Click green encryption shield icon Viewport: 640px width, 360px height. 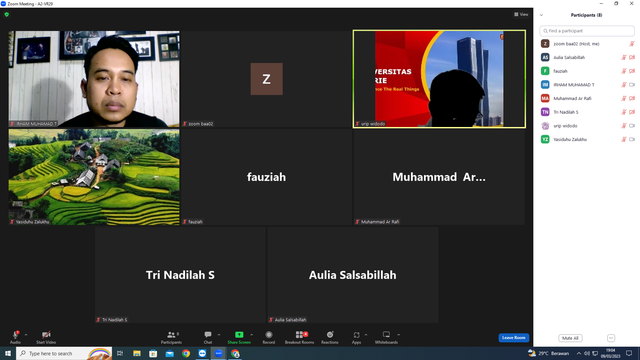[7, 14]
